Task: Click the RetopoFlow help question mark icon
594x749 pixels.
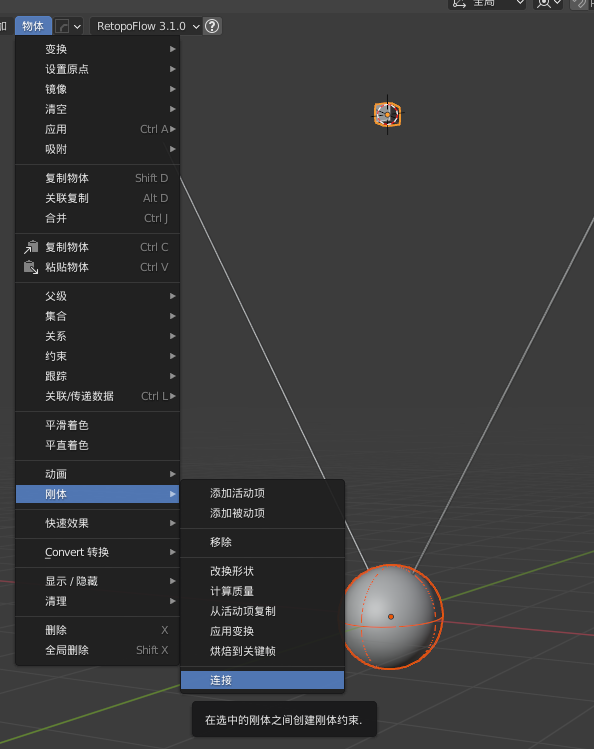Action: (x=212, y=26)
